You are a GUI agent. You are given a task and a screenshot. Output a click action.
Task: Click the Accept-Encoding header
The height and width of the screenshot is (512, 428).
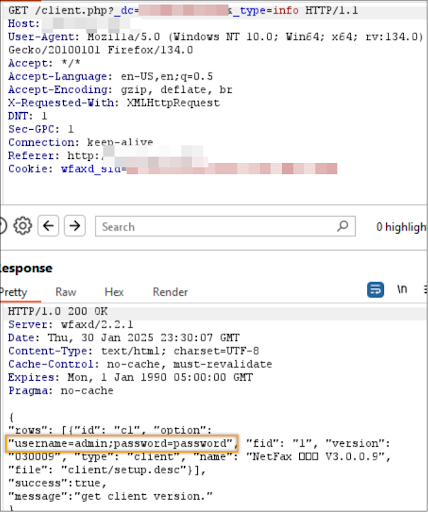tap(120, 90)
